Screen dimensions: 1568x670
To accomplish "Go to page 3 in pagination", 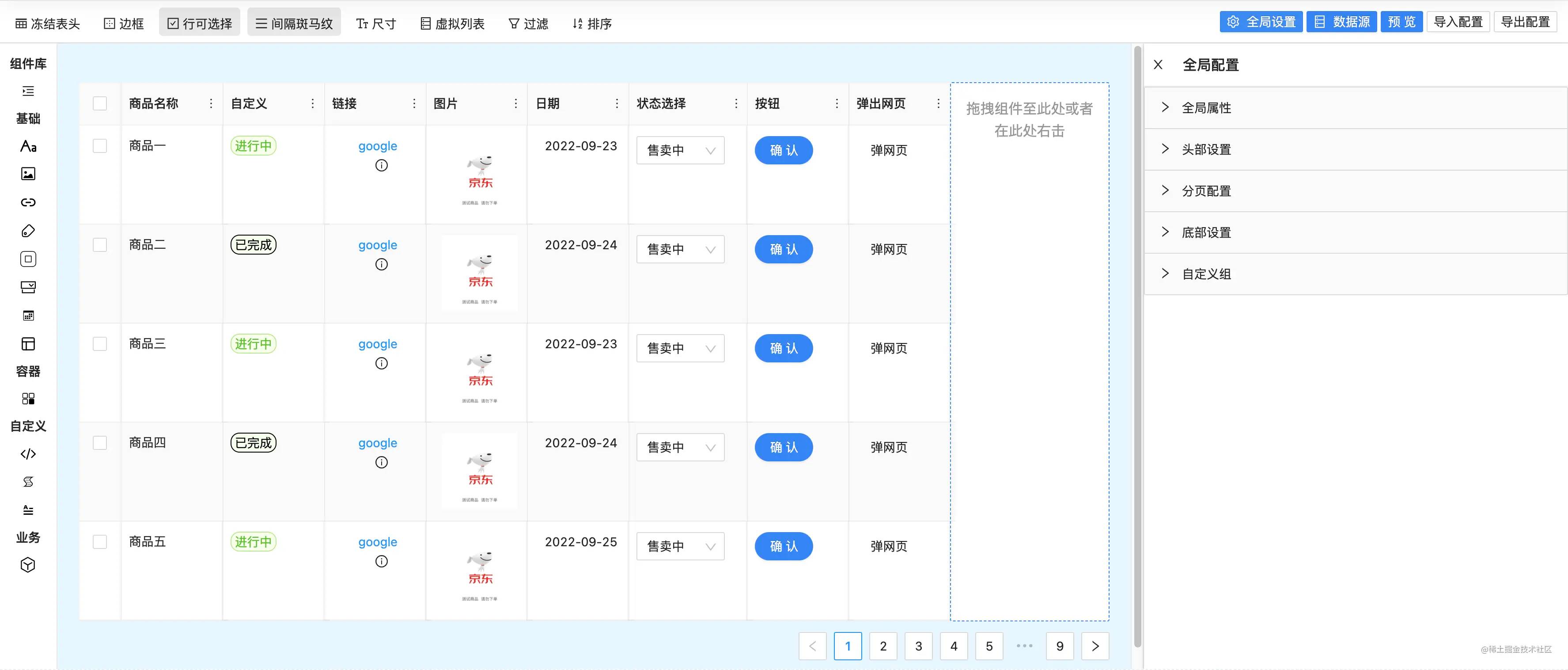I will click(x=918, y=646).
